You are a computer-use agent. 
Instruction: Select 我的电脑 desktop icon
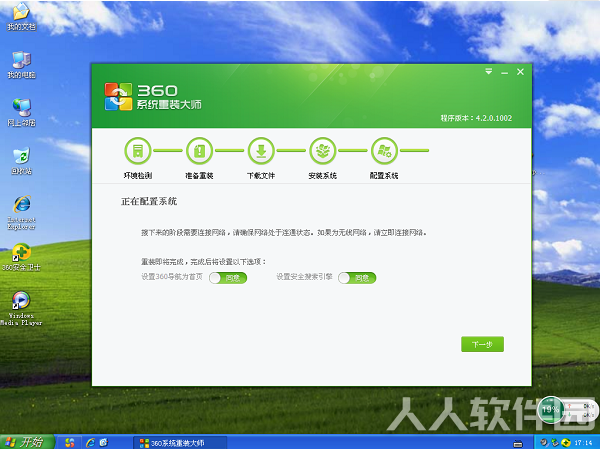21,65
